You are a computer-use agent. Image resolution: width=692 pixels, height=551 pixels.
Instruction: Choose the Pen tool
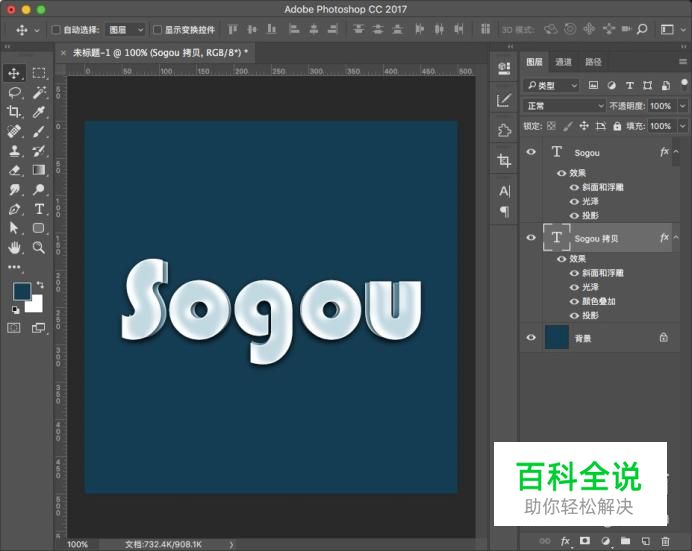14,209
